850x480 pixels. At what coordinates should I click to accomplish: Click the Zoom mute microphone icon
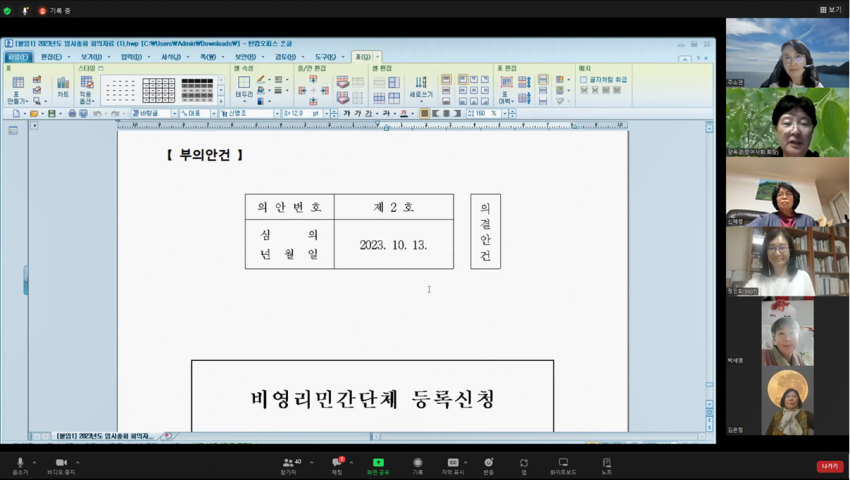point(20,463)
